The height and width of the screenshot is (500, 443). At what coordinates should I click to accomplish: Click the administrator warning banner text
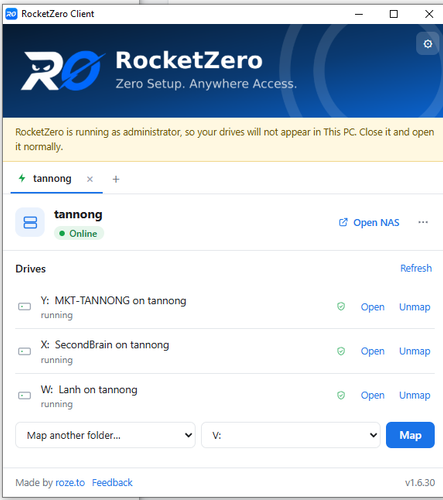point(225,139)
